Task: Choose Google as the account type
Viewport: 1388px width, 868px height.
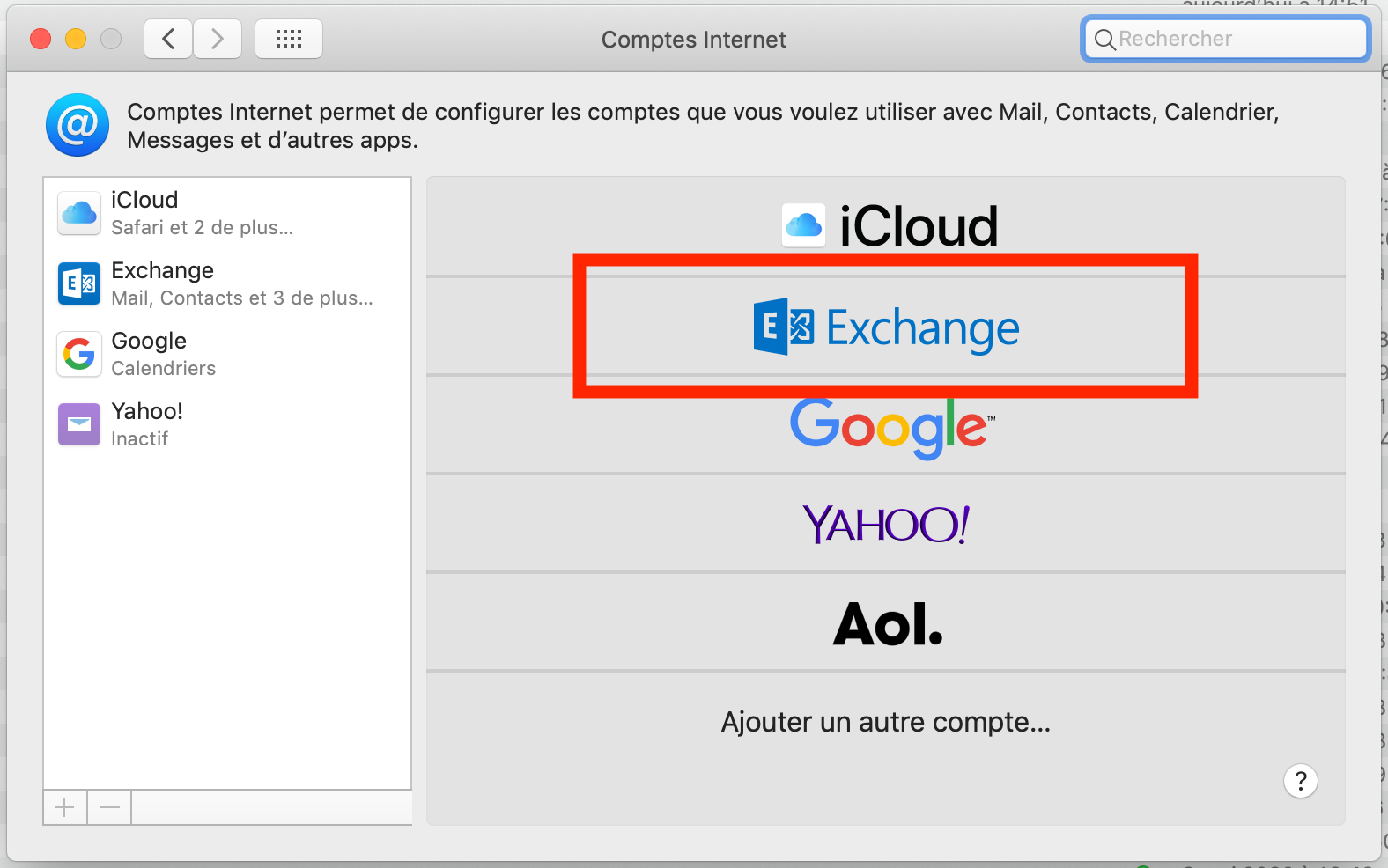Action: tap(890, 426)
